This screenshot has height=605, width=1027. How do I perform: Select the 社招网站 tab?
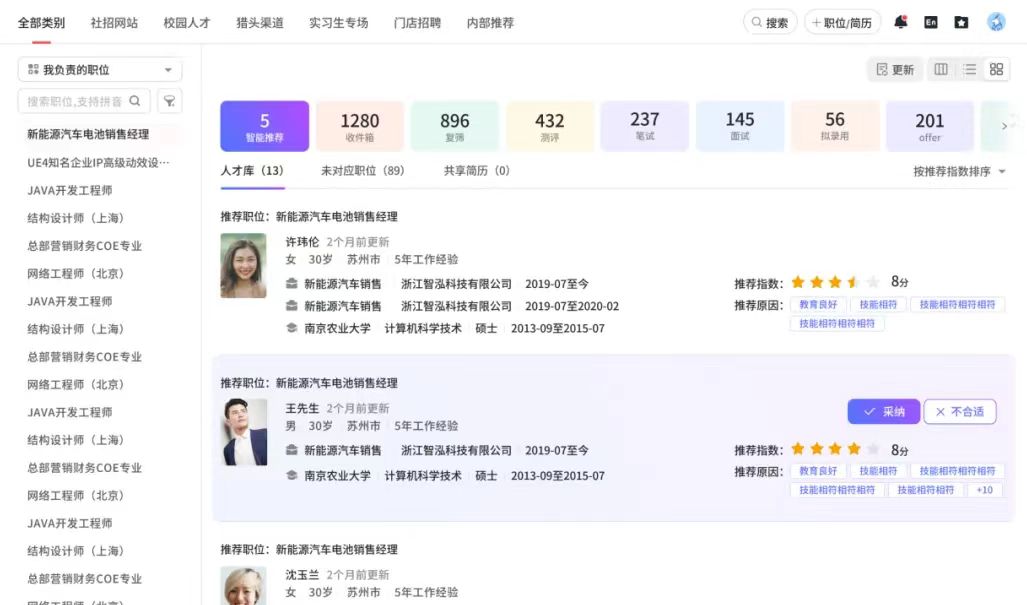[114, 23]
